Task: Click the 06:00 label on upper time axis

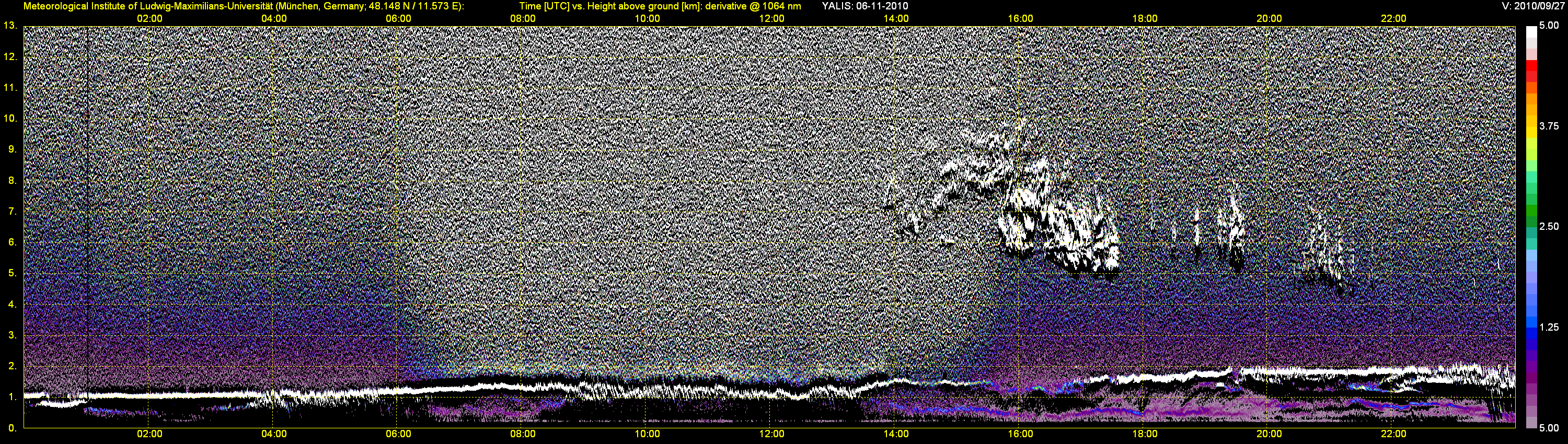Action: [x=398, y=19]
